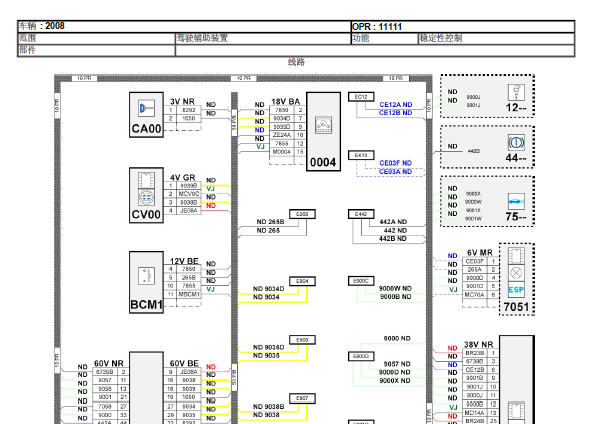590x424 pixels.
Task: Click the blue 'CE12B ND' wire label
Action: 395,113
